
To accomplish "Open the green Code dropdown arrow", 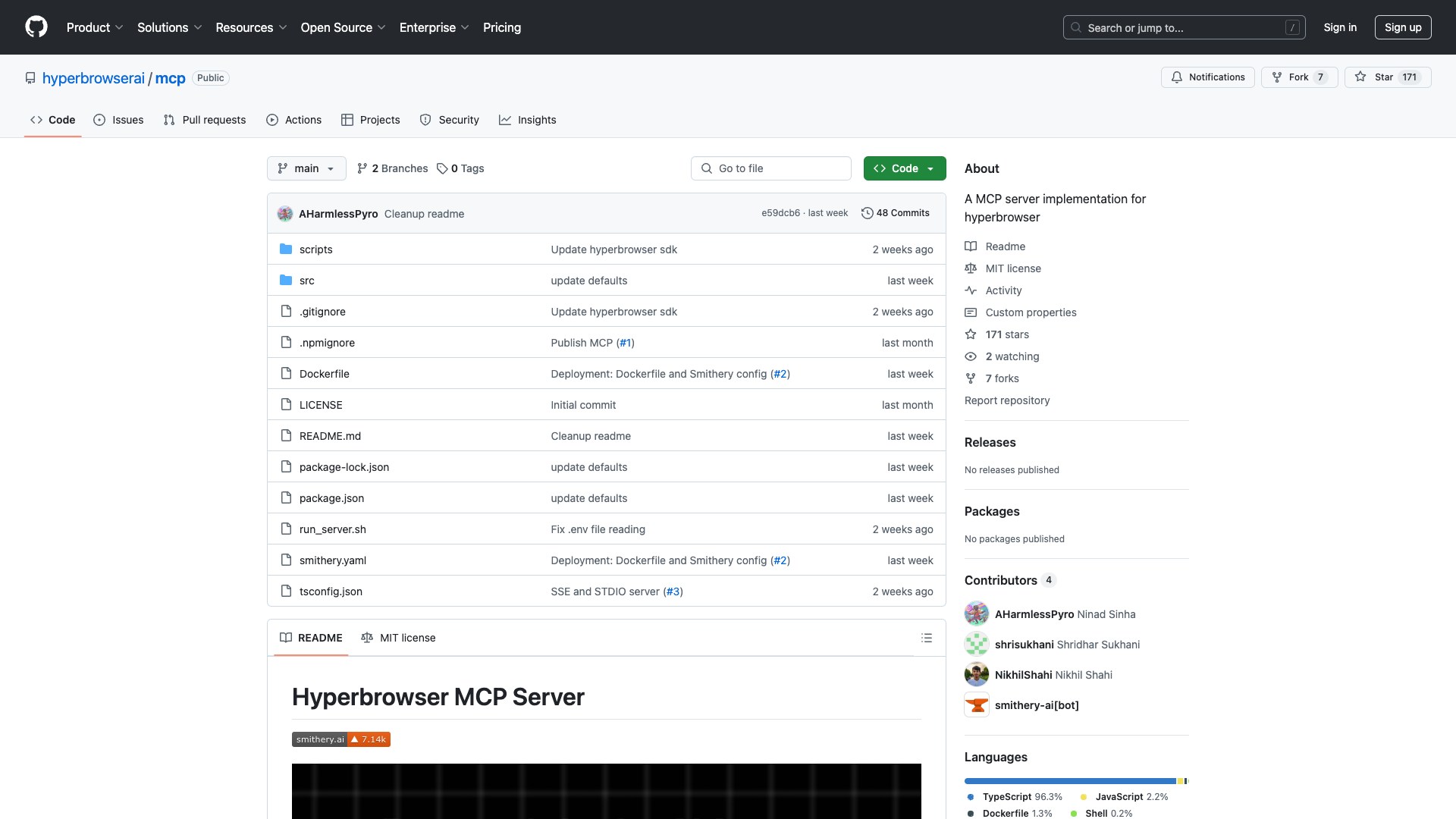I will [x=930, y=168].
